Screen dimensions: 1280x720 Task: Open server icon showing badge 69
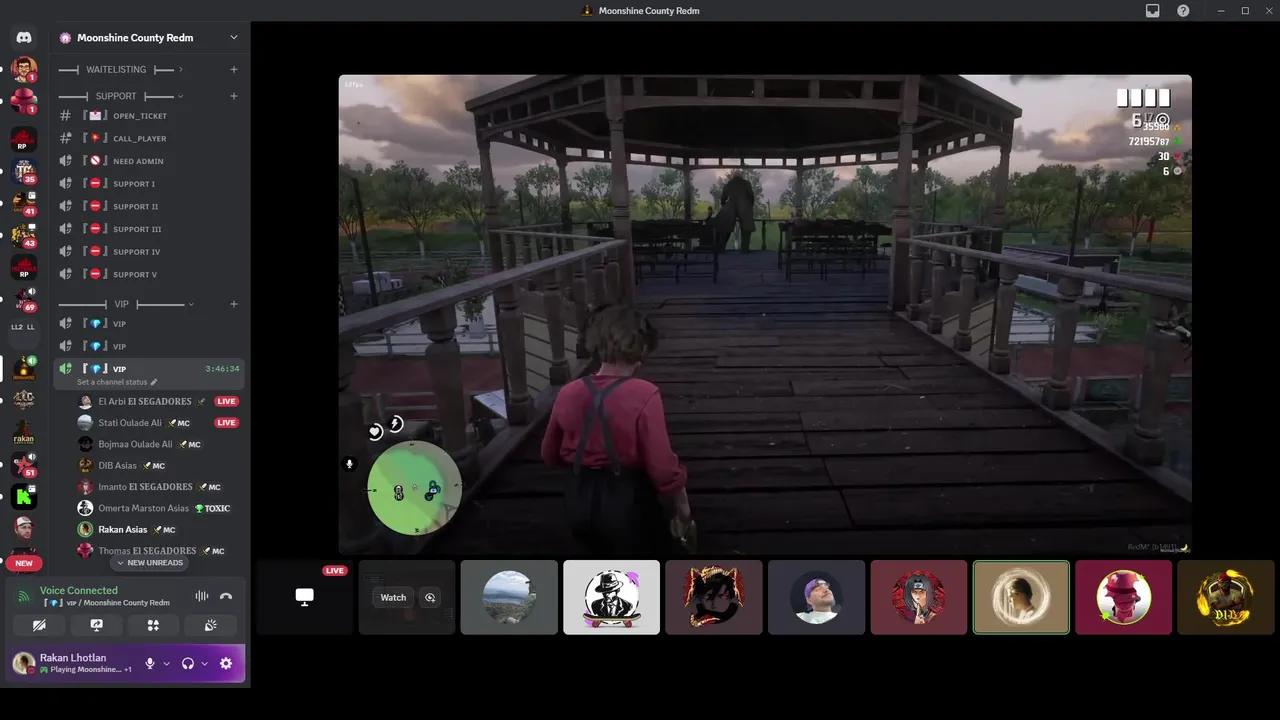(24, 299)
